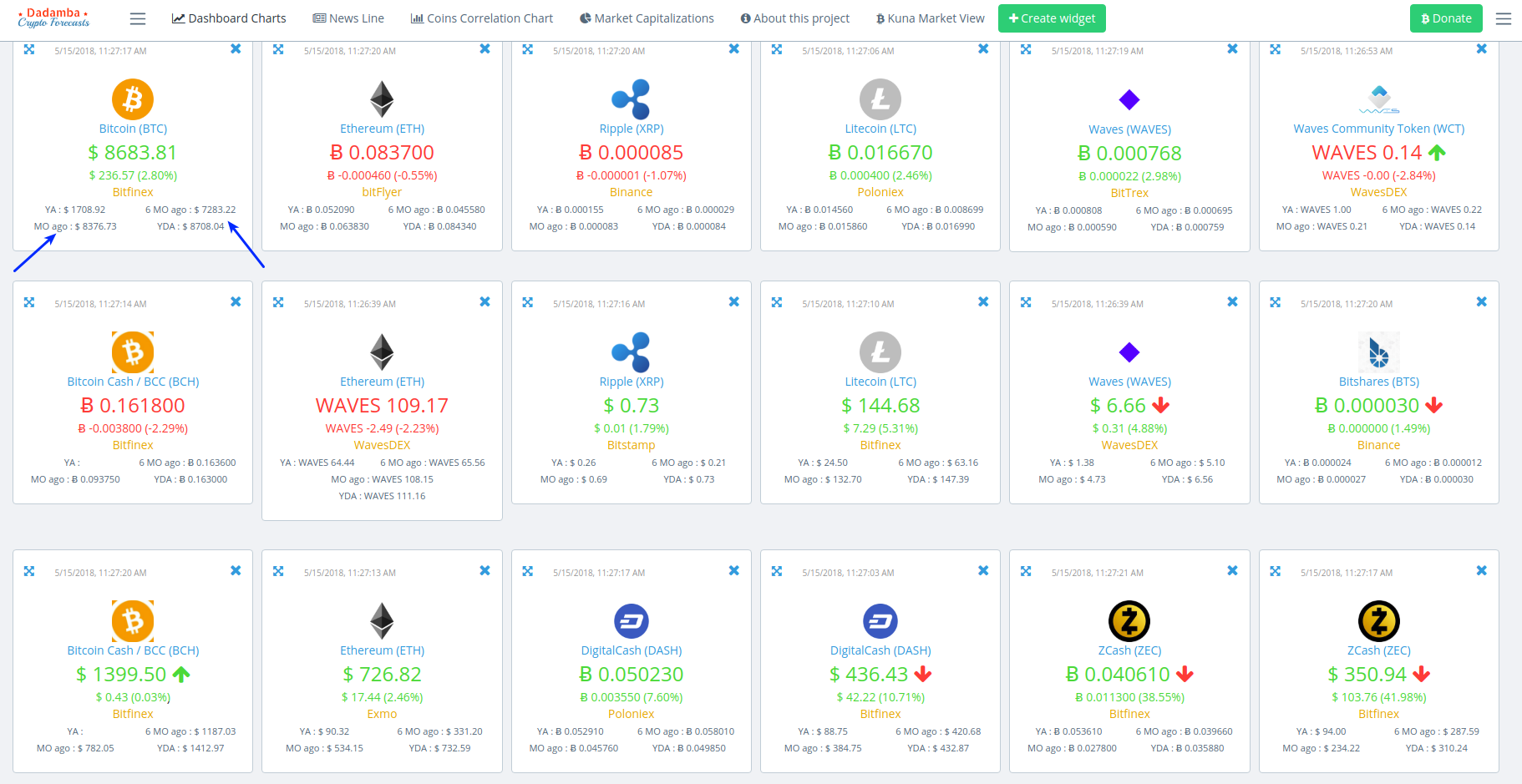Close the Ripple XRP widget
Image resolution: width=1522 pixels, height=784 pixels.
tap(734, 49)
